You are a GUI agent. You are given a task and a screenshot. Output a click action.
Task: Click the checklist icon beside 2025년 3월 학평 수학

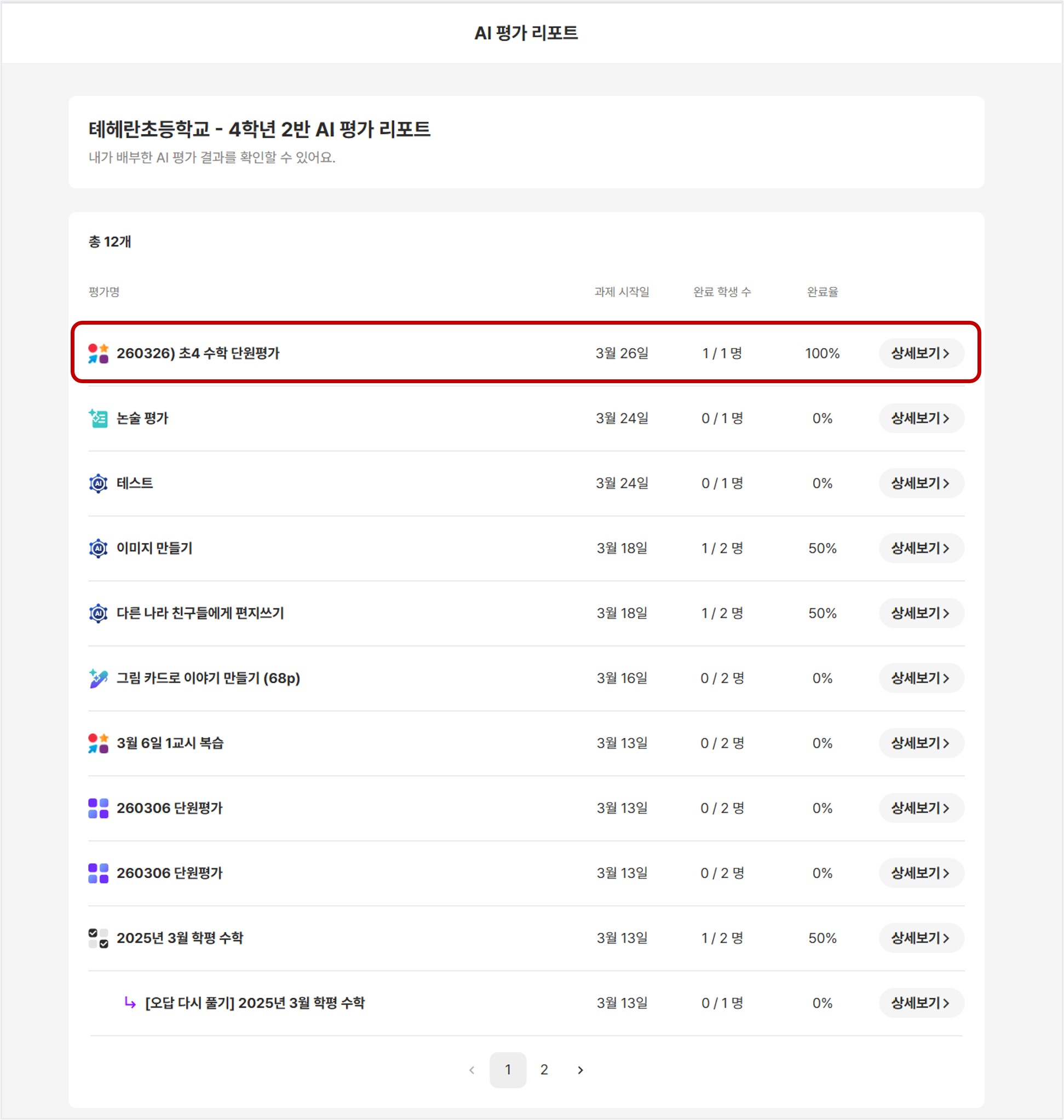coord(98,938)
